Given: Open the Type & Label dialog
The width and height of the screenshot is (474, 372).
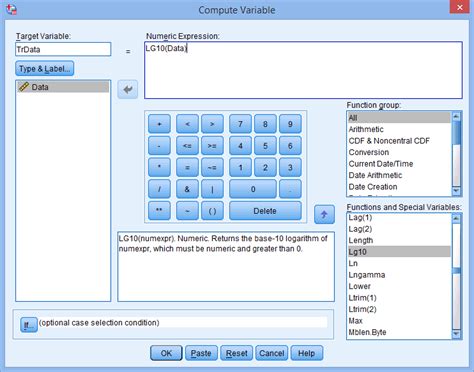Looking at the screenshot, I should (x=44, y=69).
